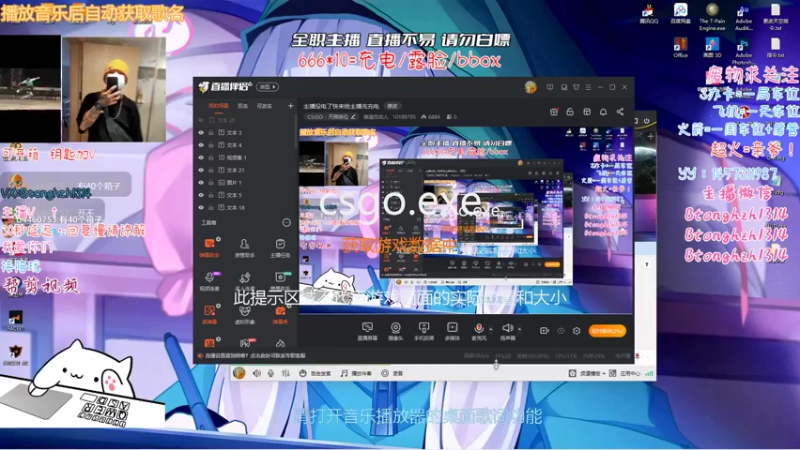Viewport: 800px width, 450px height.
Task: Open the 百度网盘 desktop shortcut
Action: [x=680, y=14]
